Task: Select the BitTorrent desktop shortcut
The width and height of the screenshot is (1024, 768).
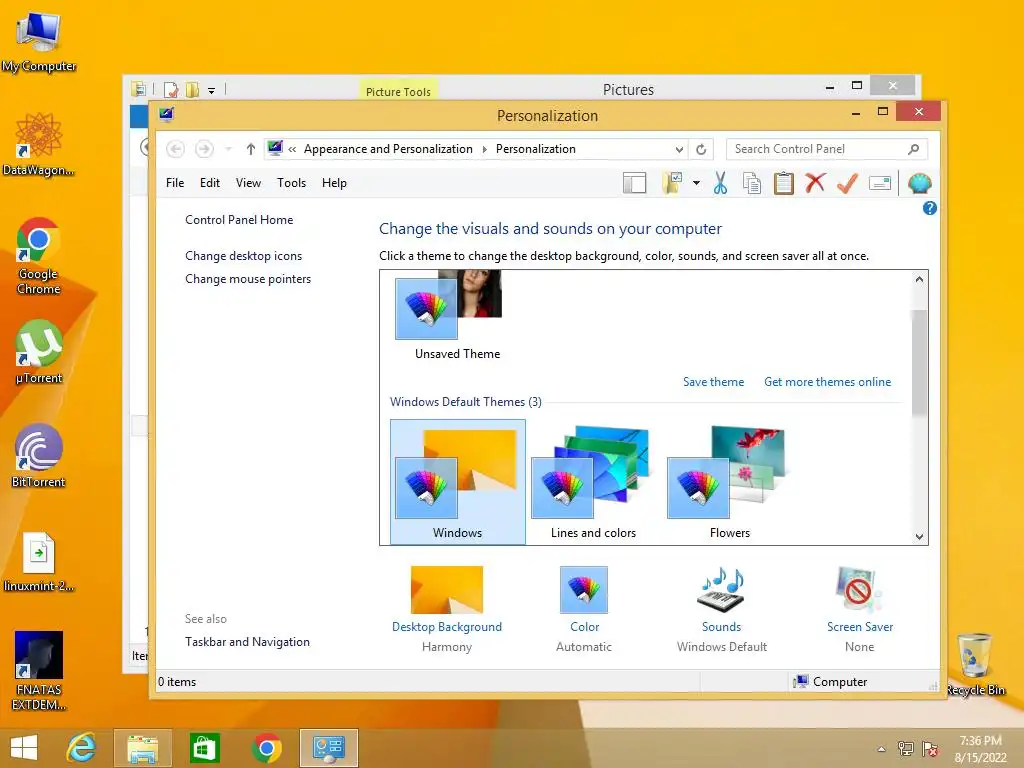Action: [x=39, y=456]
